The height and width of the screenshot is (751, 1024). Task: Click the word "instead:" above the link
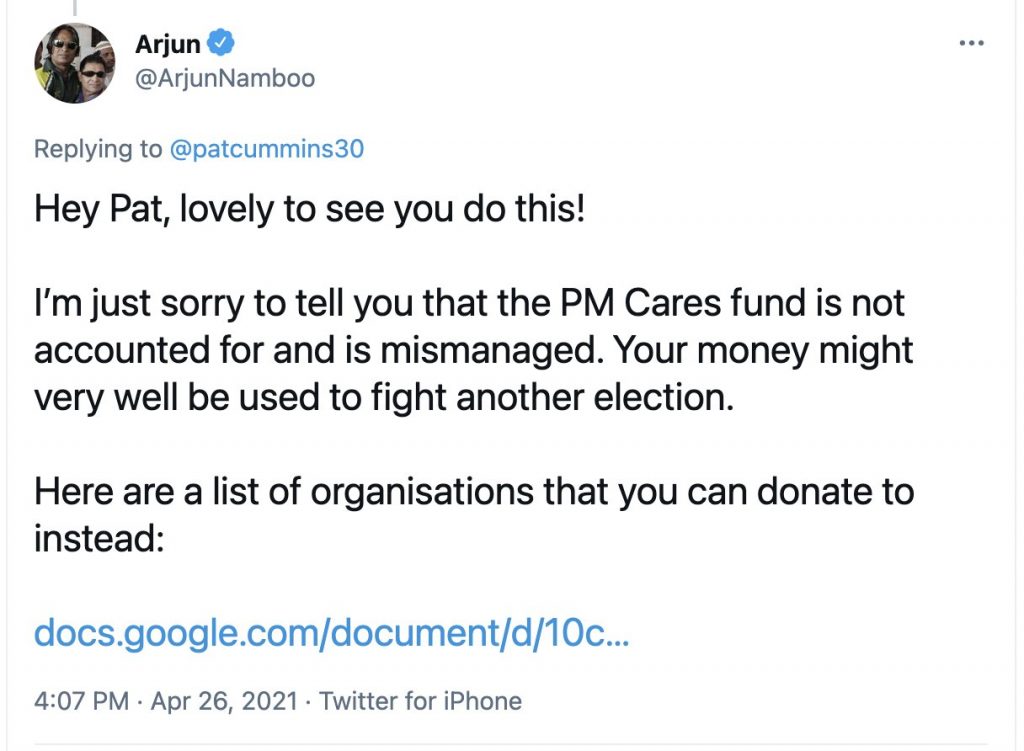[x=97, y=539]
